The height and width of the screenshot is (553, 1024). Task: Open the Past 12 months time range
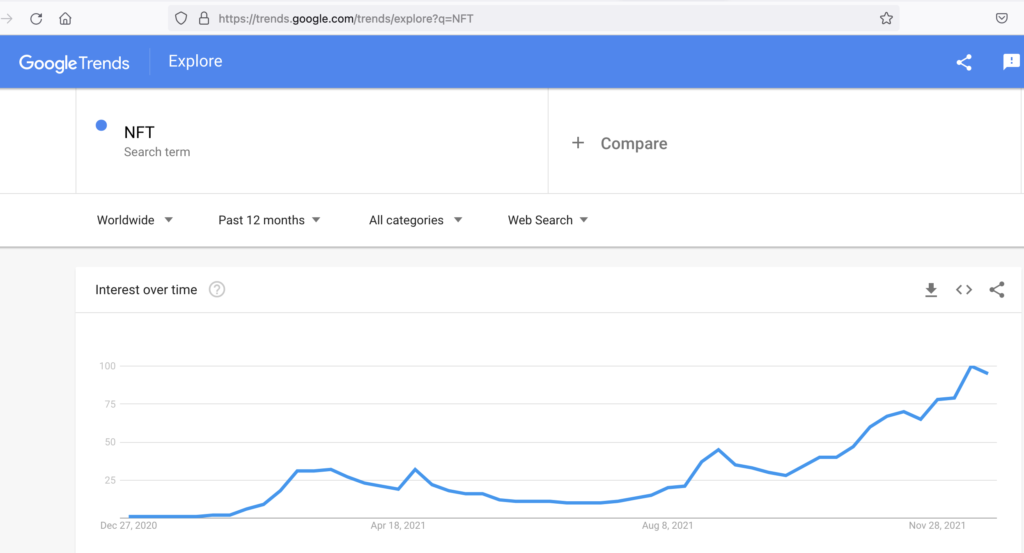click(x=269, y=220)
